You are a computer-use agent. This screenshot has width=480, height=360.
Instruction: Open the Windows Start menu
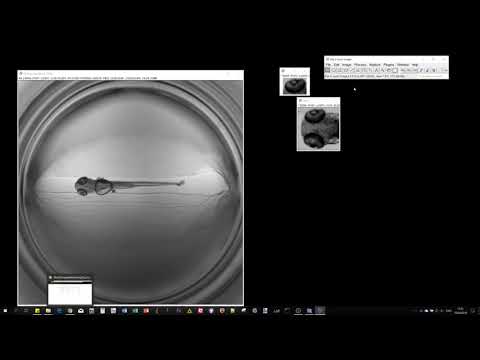point(5,311)
